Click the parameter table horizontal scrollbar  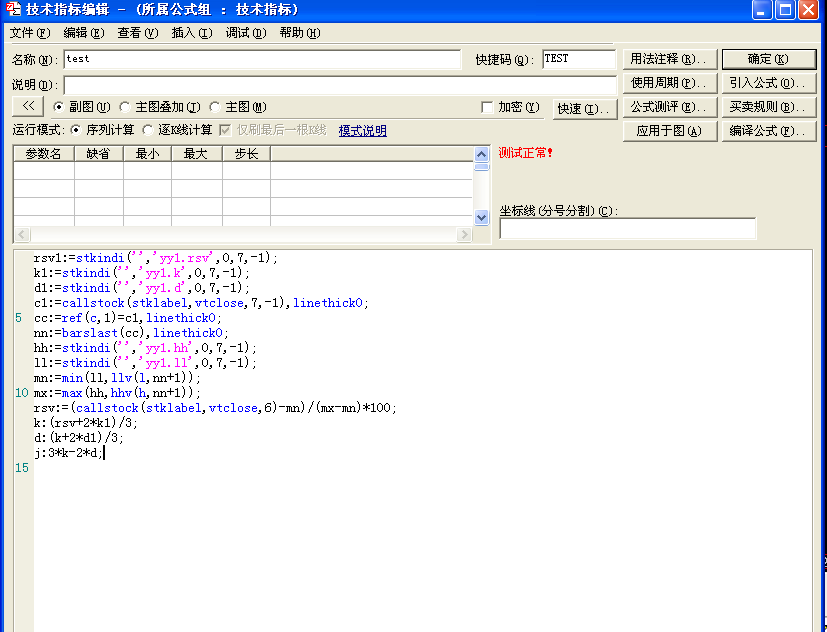click(x=240, y=235)
